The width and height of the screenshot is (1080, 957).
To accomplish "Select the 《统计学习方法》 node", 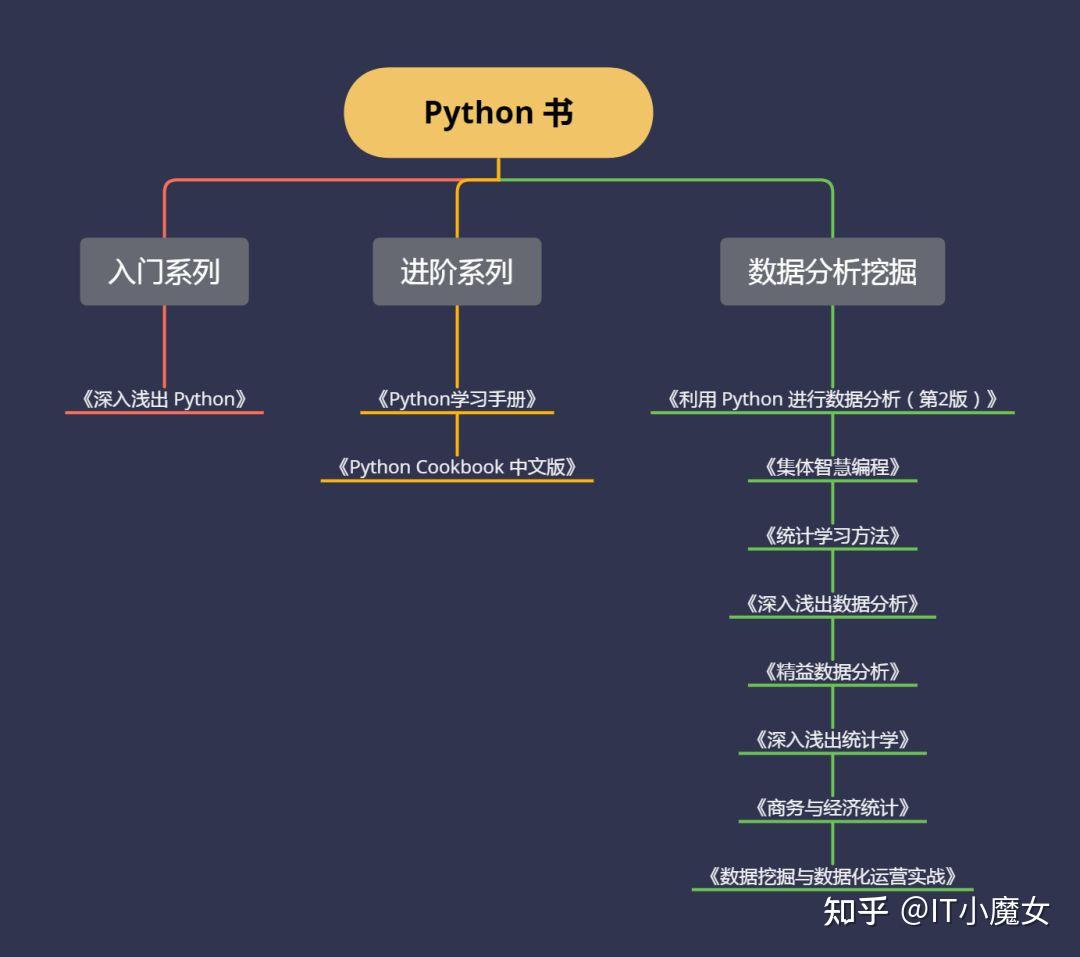I will [833, 533].
